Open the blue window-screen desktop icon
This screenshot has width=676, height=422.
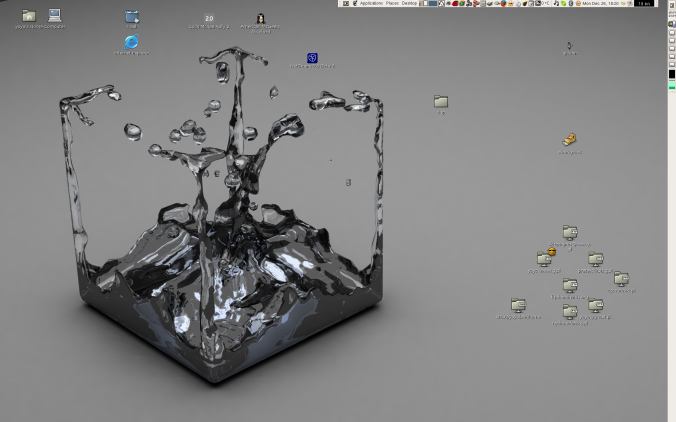[x=132, y=17]
